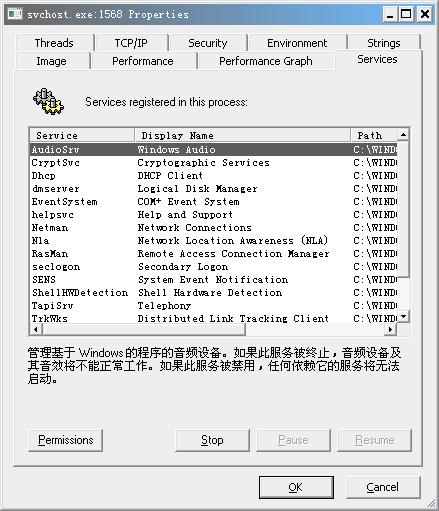Viewport: 439px width, 511px height.
Task: Select the EventSystem service row
Action: point(214,202)
